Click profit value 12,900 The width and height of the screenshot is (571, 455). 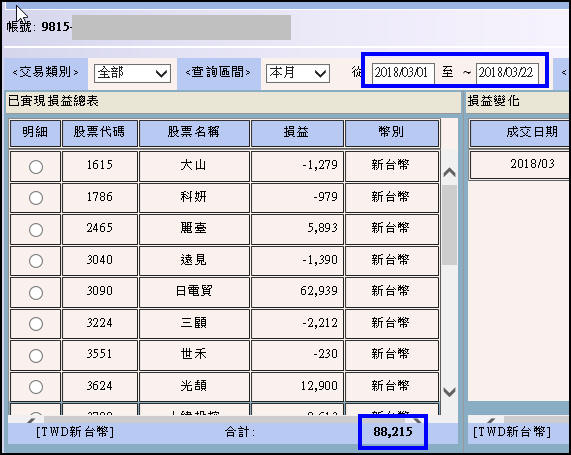[x=319, y=387]
